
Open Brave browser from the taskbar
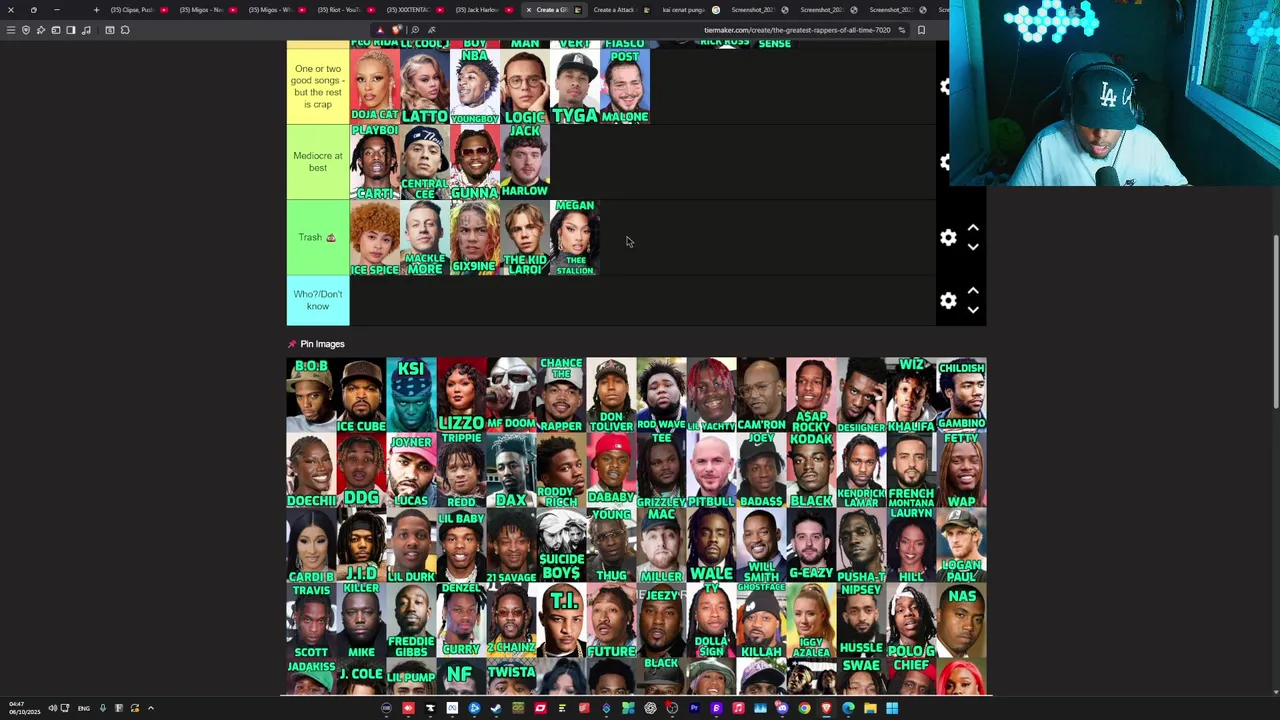(x=826, y=709)
